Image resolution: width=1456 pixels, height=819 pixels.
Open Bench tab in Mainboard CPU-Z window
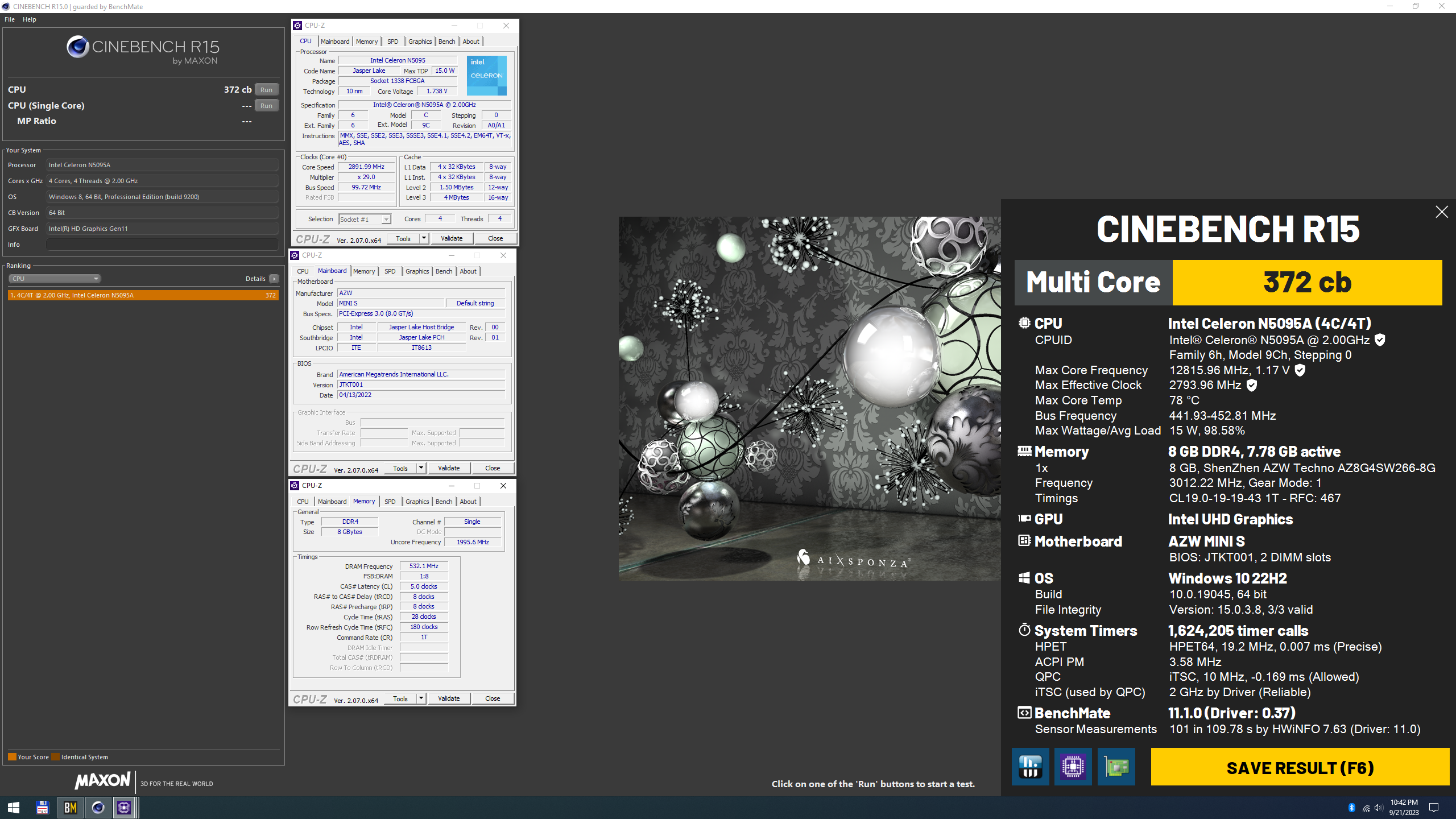pyautogui.click(x=444, y=271)
